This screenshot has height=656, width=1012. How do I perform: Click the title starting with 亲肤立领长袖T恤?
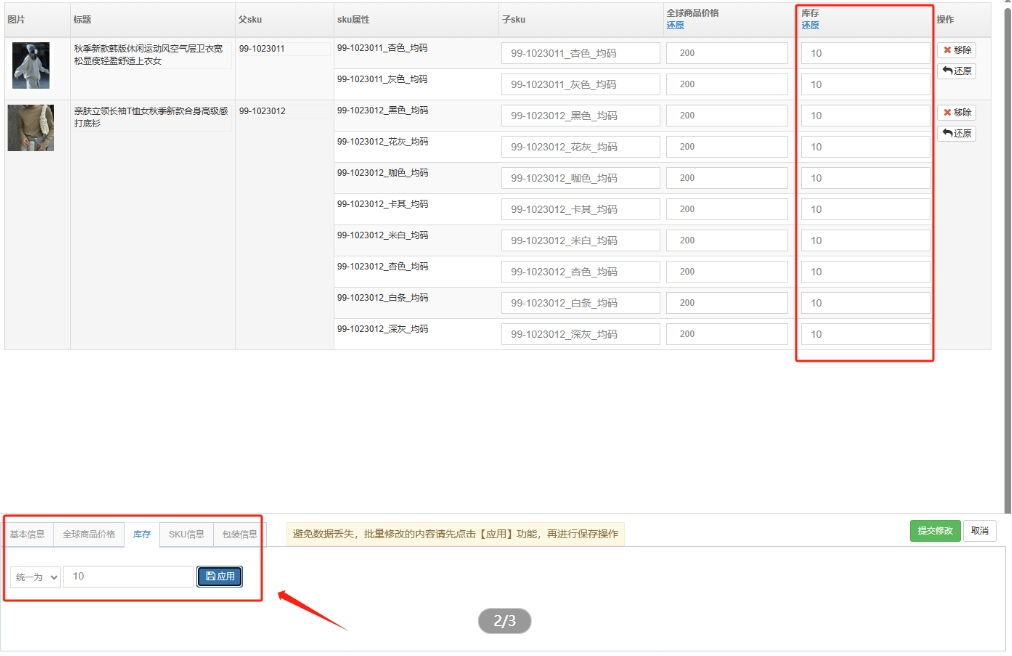[150, 117]
